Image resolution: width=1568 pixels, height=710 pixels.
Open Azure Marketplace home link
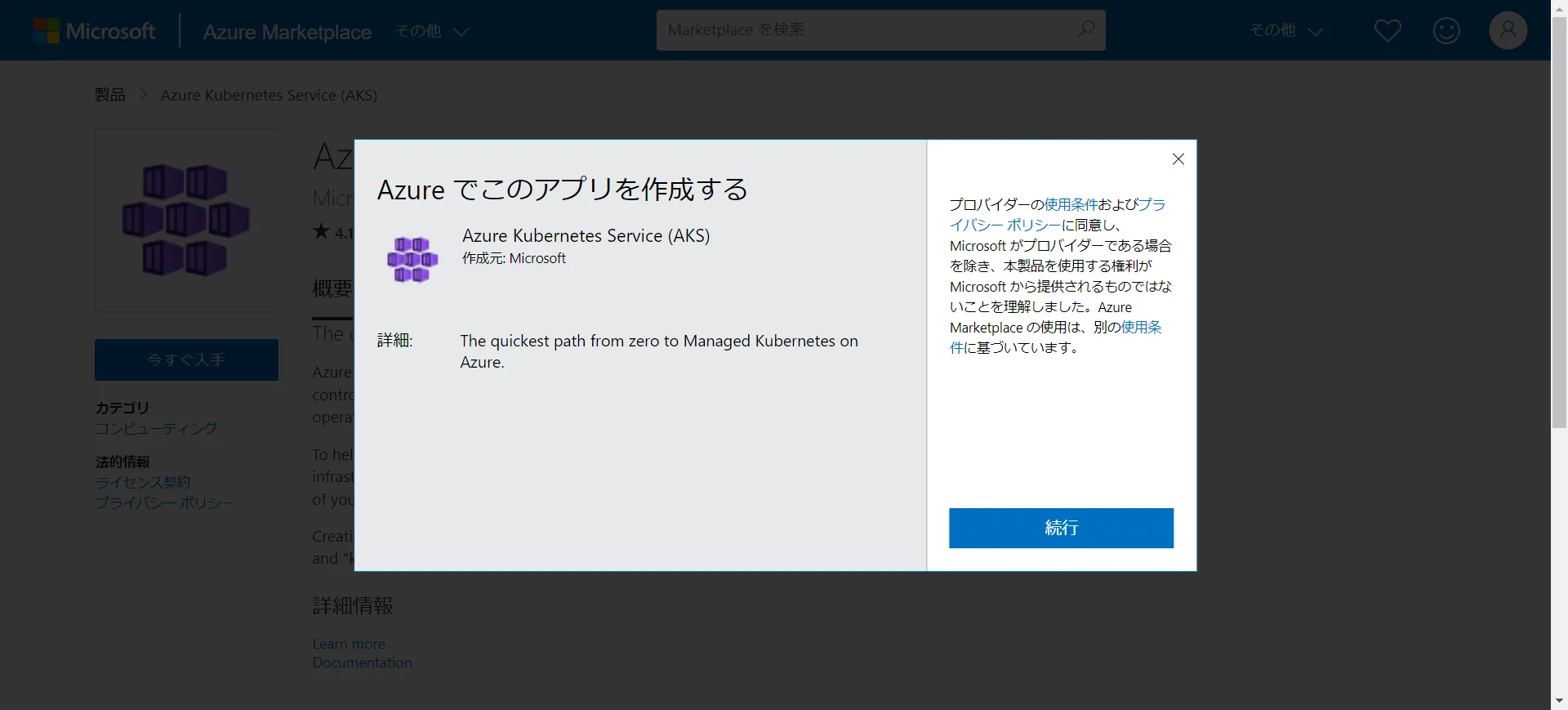pyautogui.click(x=287, y=31)
